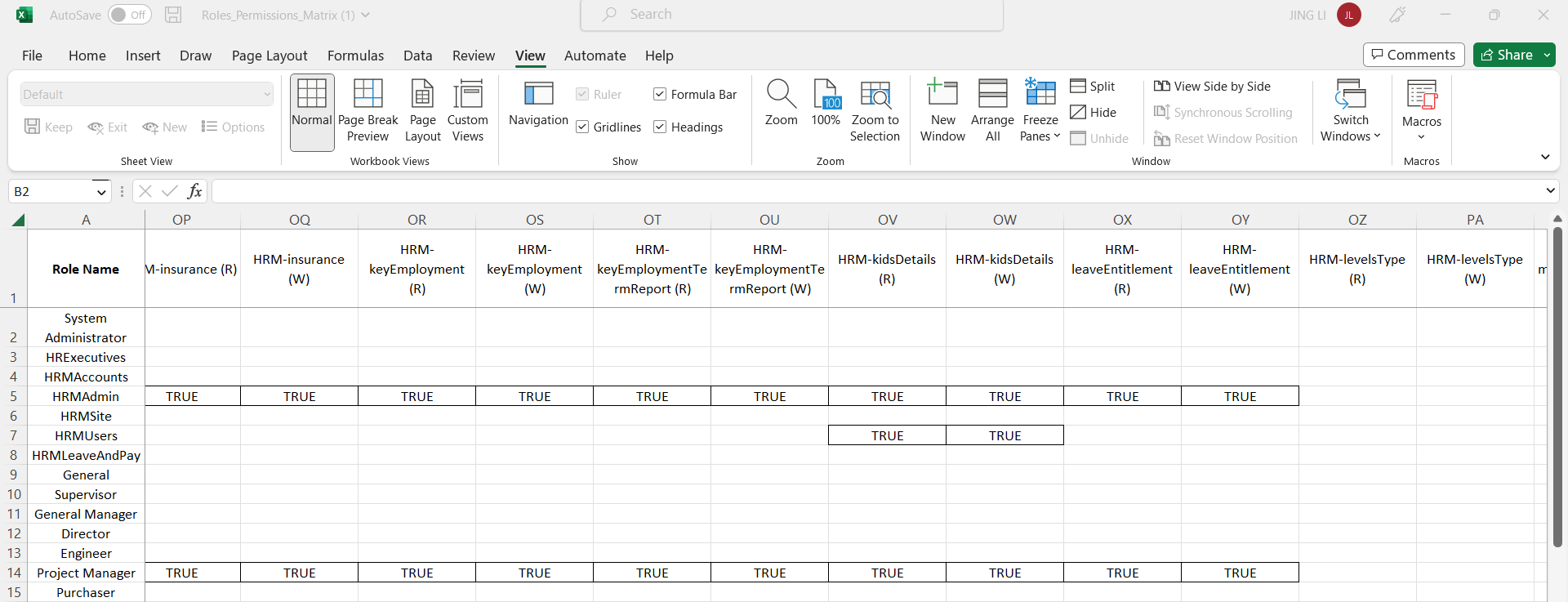Toggle the Headings checkbox
Viewport: 1568px width, 602px height.
coord(660,127)
